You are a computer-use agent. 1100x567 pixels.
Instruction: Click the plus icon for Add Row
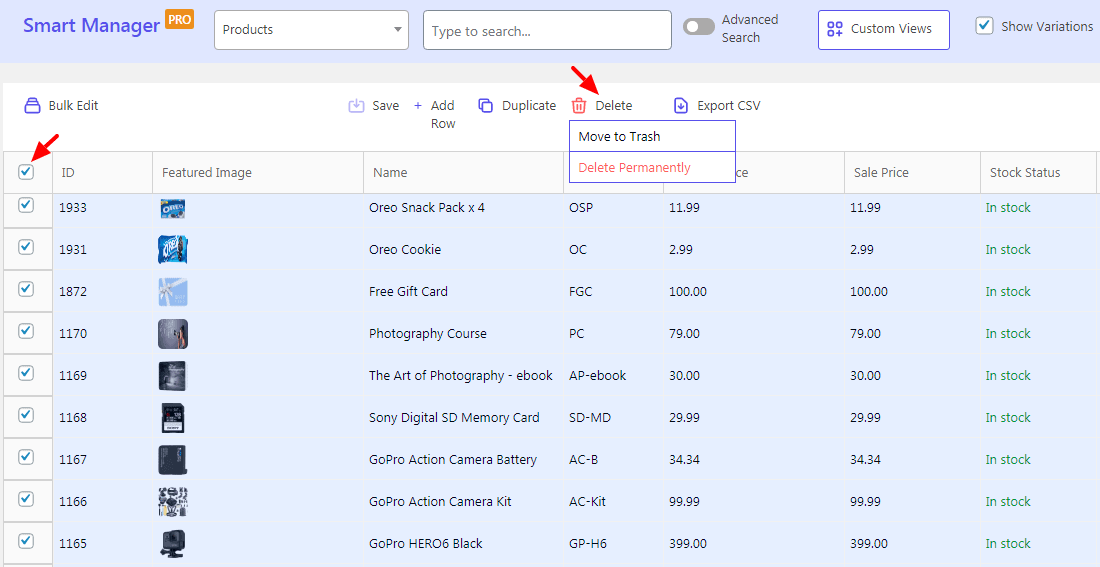(418, 106)
